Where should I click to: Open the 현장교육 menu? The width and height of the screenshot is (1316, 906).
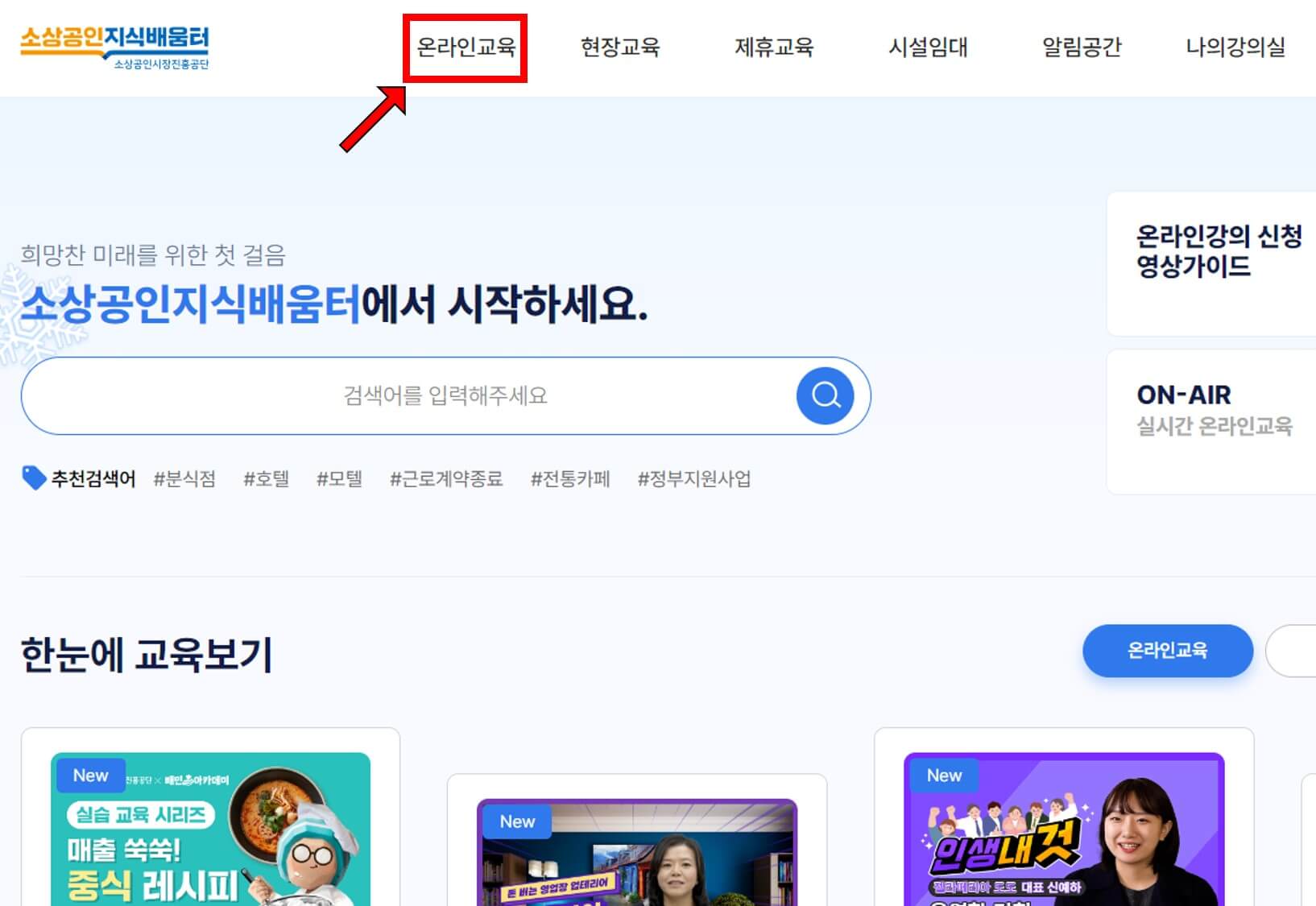coord(621,48)
